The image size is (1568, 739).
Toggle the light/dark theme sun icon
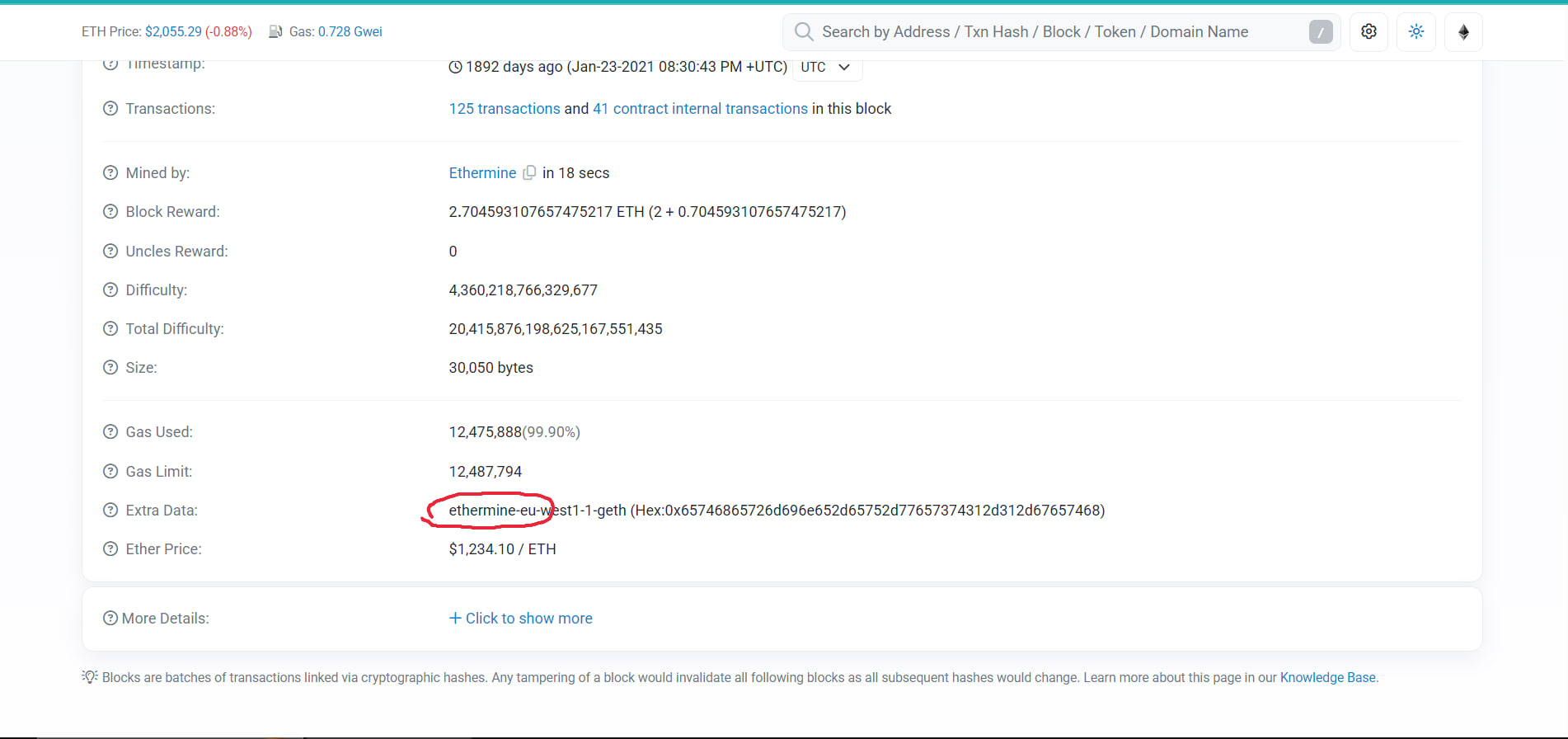(1416, 31)
